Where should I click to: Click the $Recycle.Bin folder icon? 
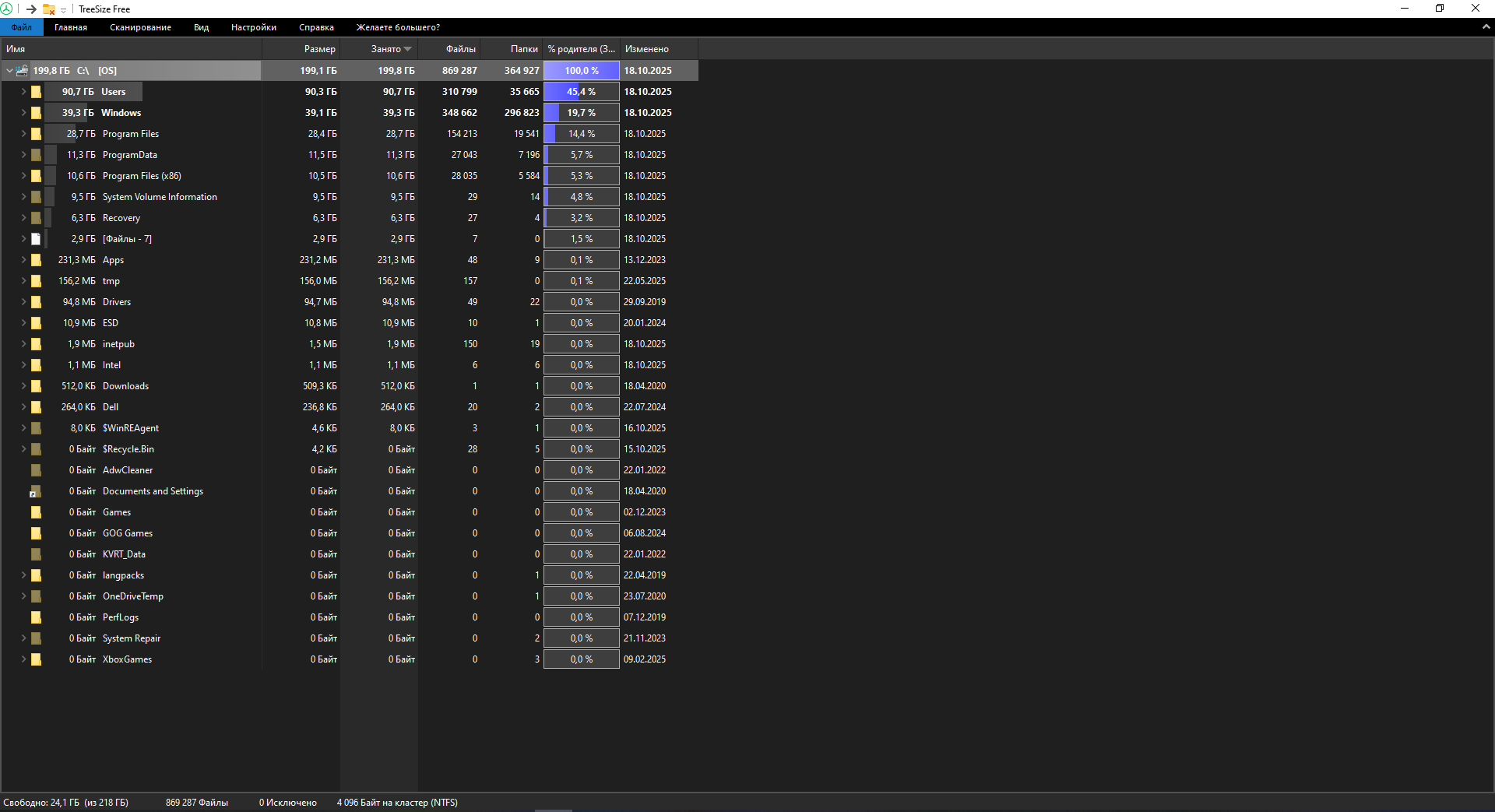point(36,449)
